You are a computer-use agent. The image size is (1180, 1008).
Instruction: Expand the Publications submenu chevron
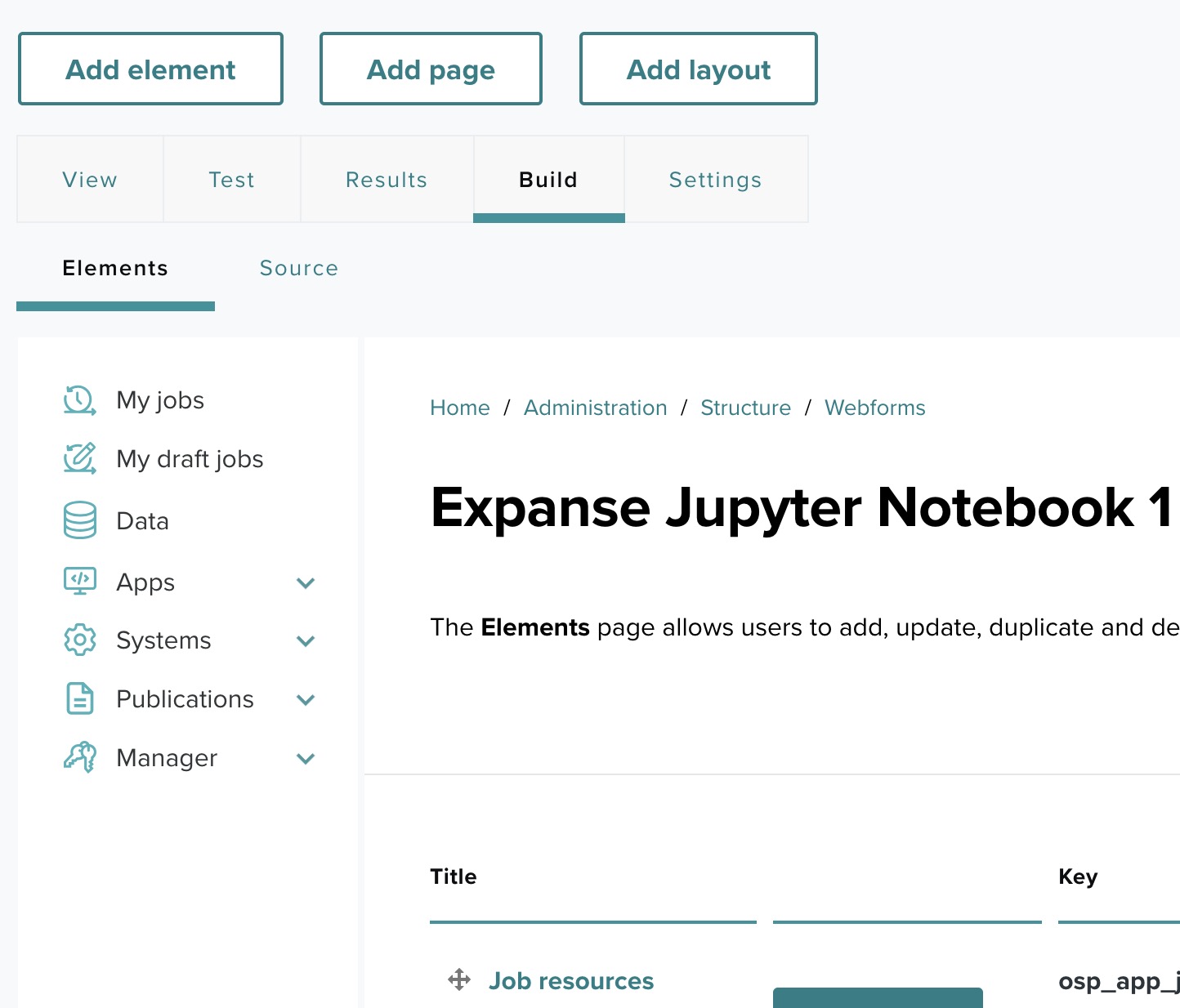pyautogui.click(x=306, y=700)
